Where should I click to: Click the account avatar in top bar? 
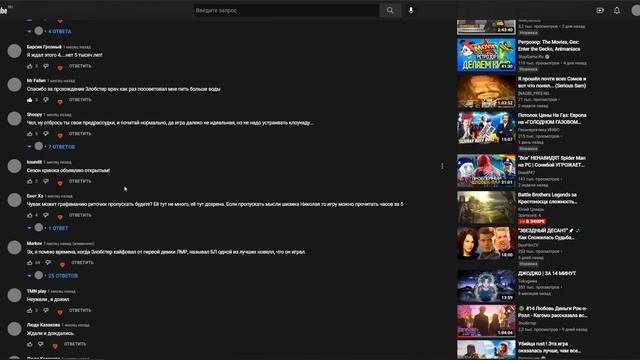pyautogui.click(x=636, y=10)
